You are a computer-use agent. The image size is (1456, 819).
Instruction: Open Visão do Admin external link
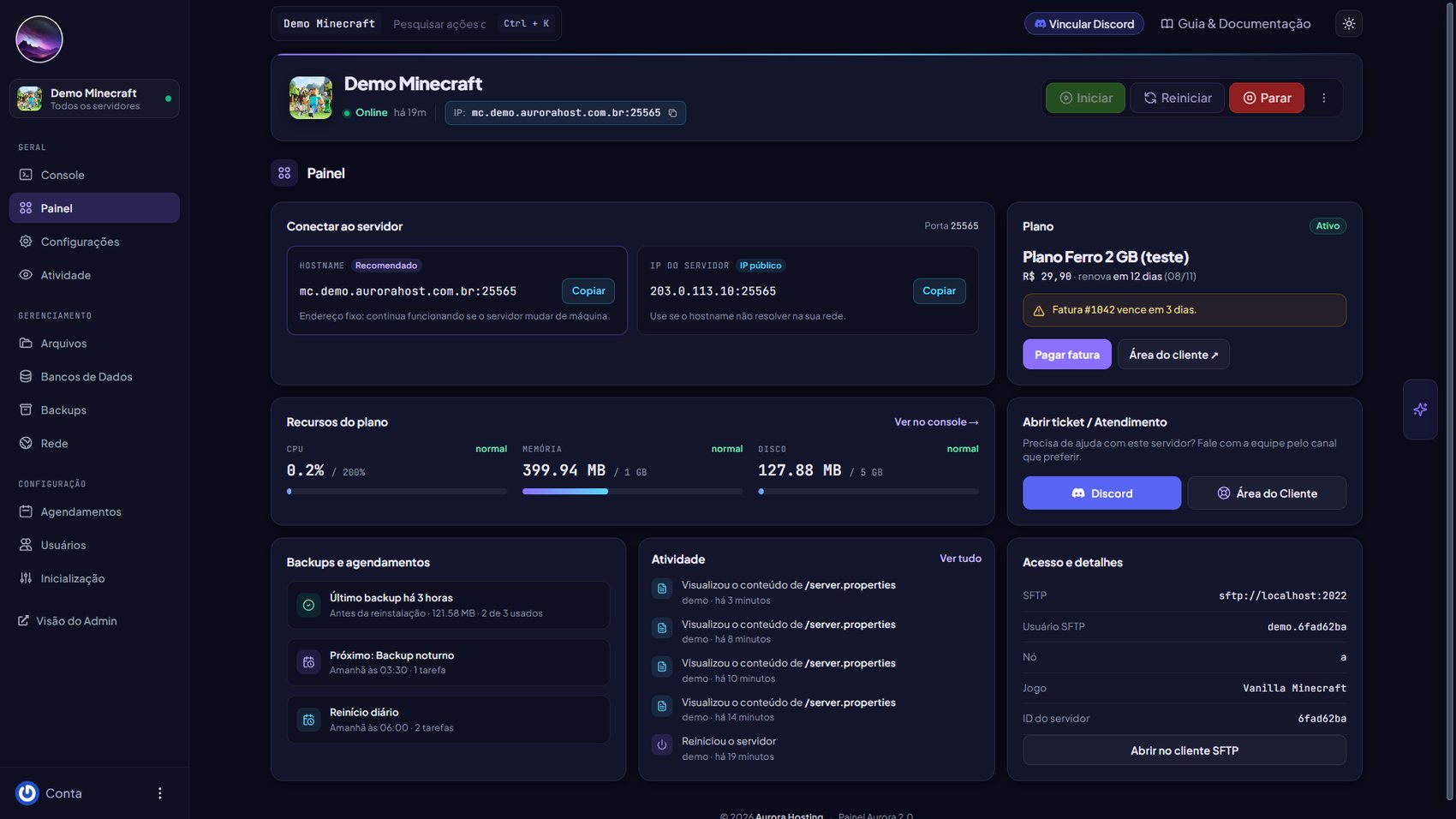pos(68,621)
